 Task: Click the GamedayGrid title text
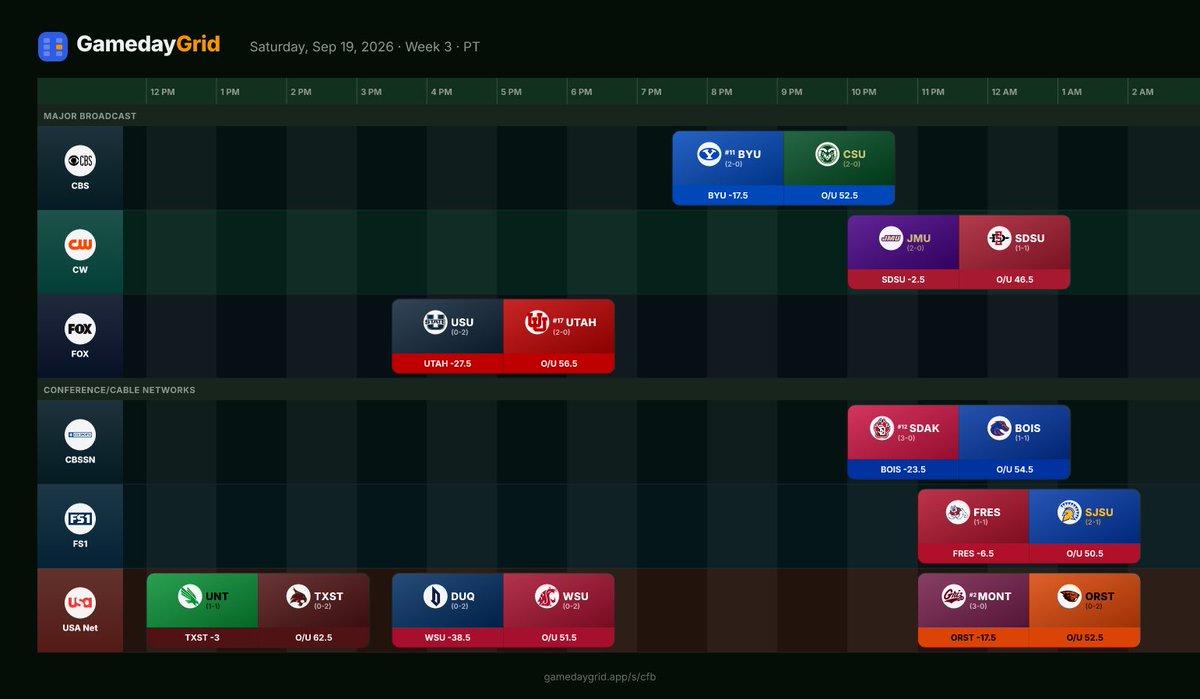(x=148, y=45)
